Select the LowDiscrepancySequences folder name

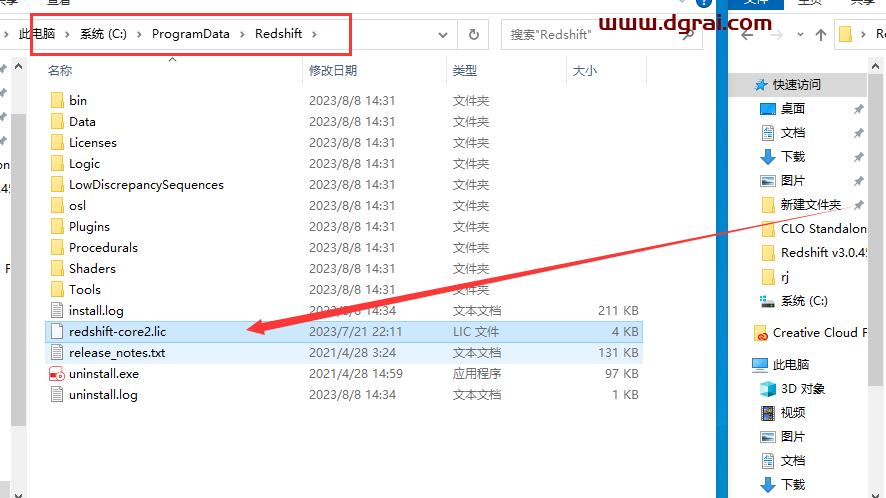pos(146,185)
